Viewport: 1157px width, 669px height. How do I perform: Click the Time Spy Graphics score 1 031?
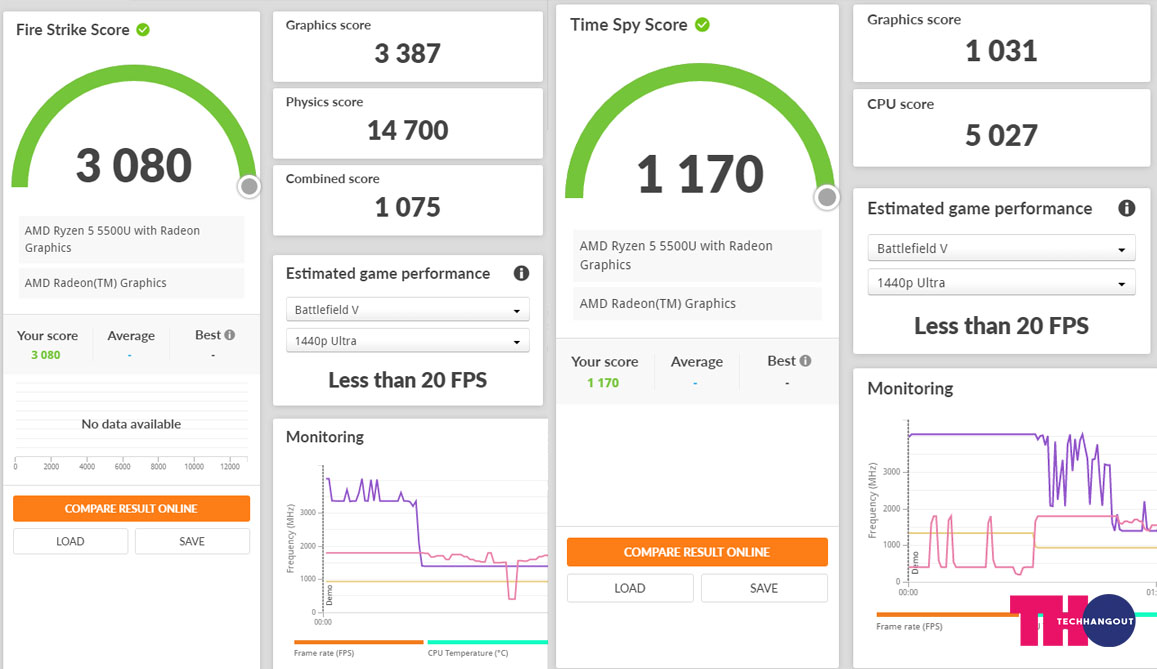coord(1001,51)
